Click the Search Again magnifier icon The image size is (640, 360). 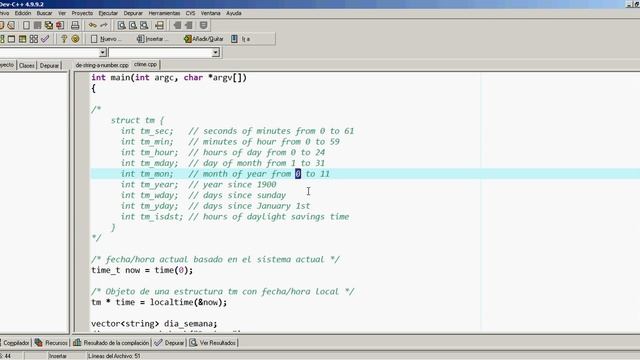(144, 25)
